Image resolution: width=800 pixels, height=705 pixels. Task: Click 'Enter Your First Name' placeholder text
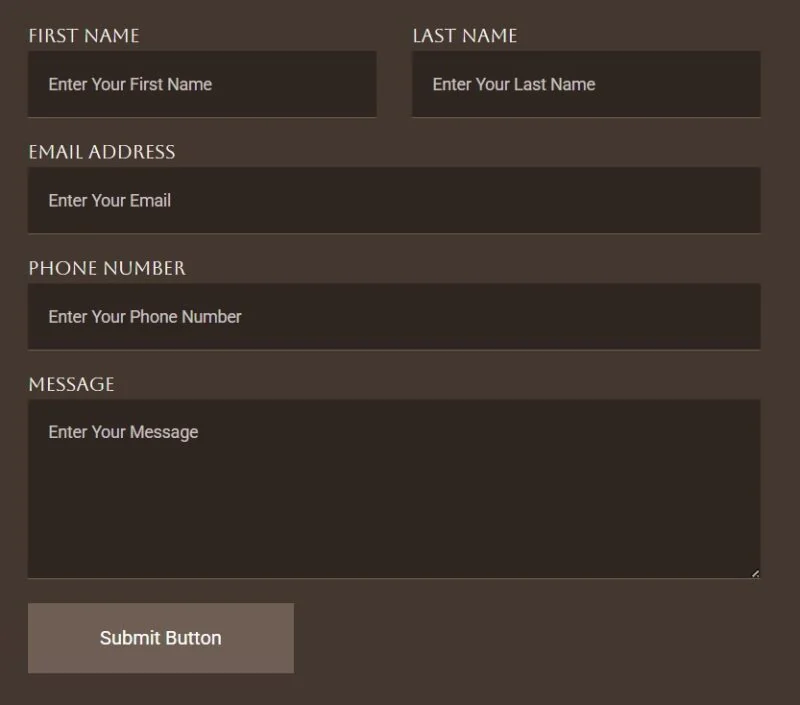pyautogui.click(x=130, y=84)
